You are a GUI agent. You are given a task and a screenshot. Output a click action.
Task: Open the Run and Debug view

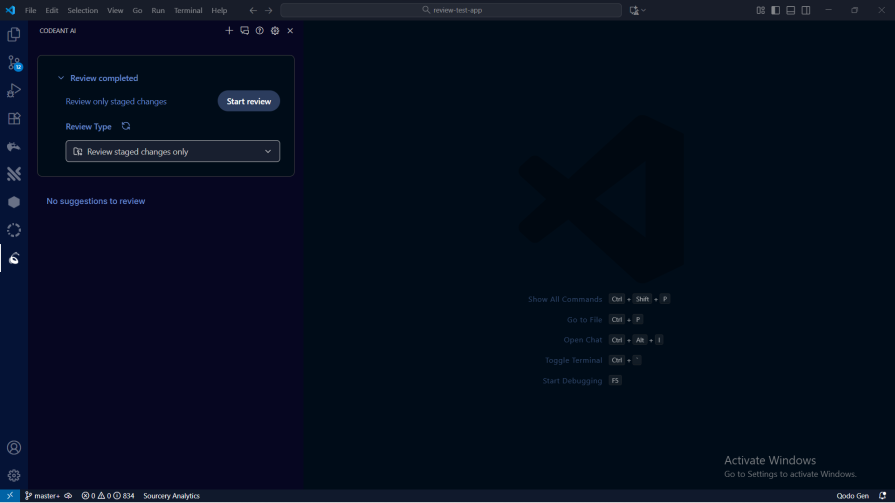[14, 90]
